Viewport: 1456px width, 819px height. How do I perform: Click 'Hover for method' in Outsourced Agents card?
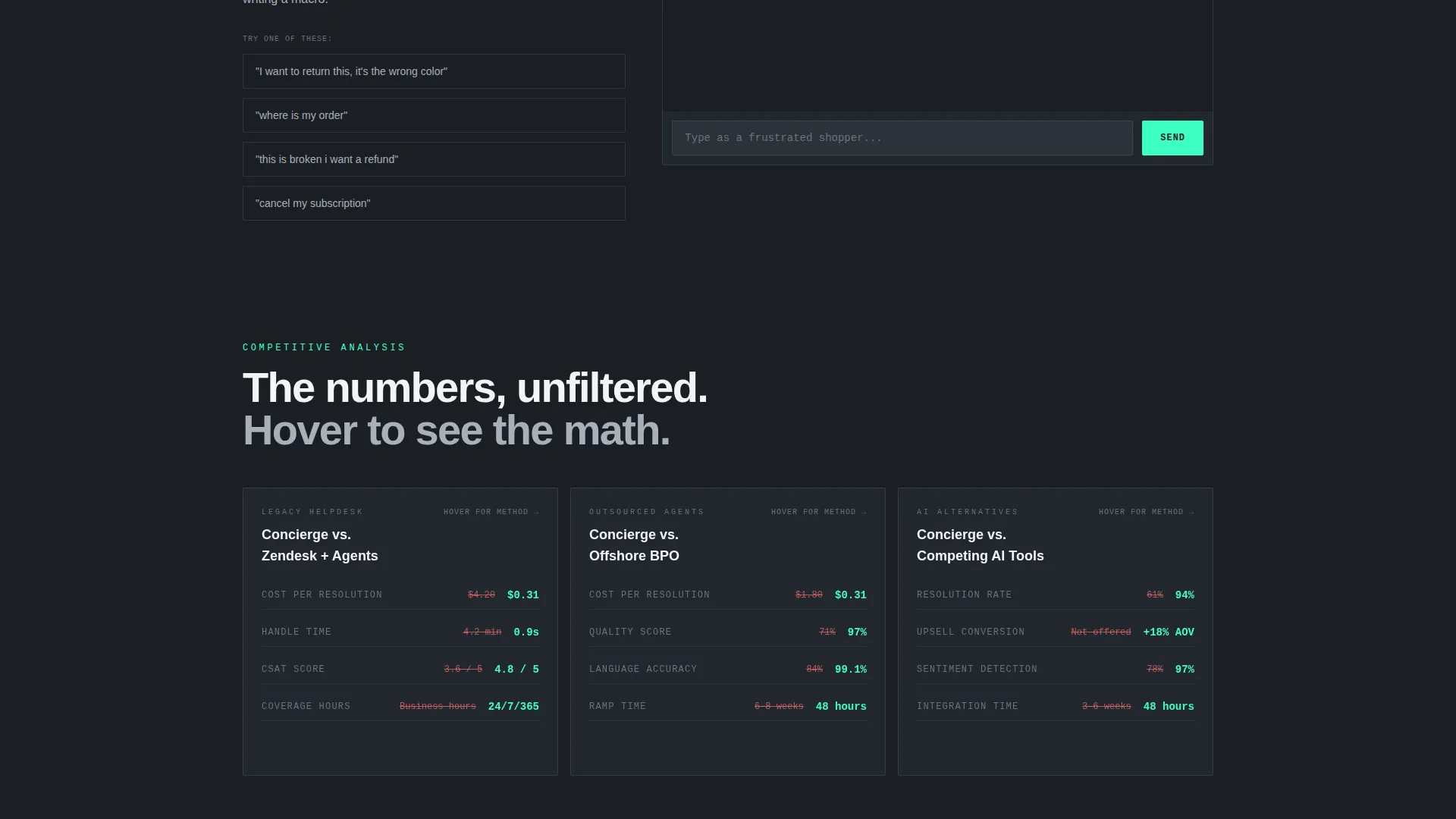819,512
